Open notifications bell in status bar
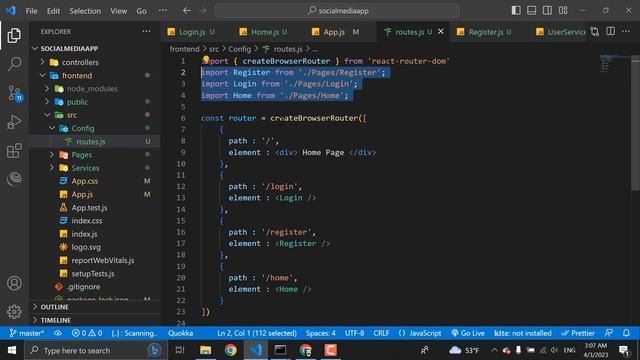Screen dimensions: 640x360 click(627, 333)
